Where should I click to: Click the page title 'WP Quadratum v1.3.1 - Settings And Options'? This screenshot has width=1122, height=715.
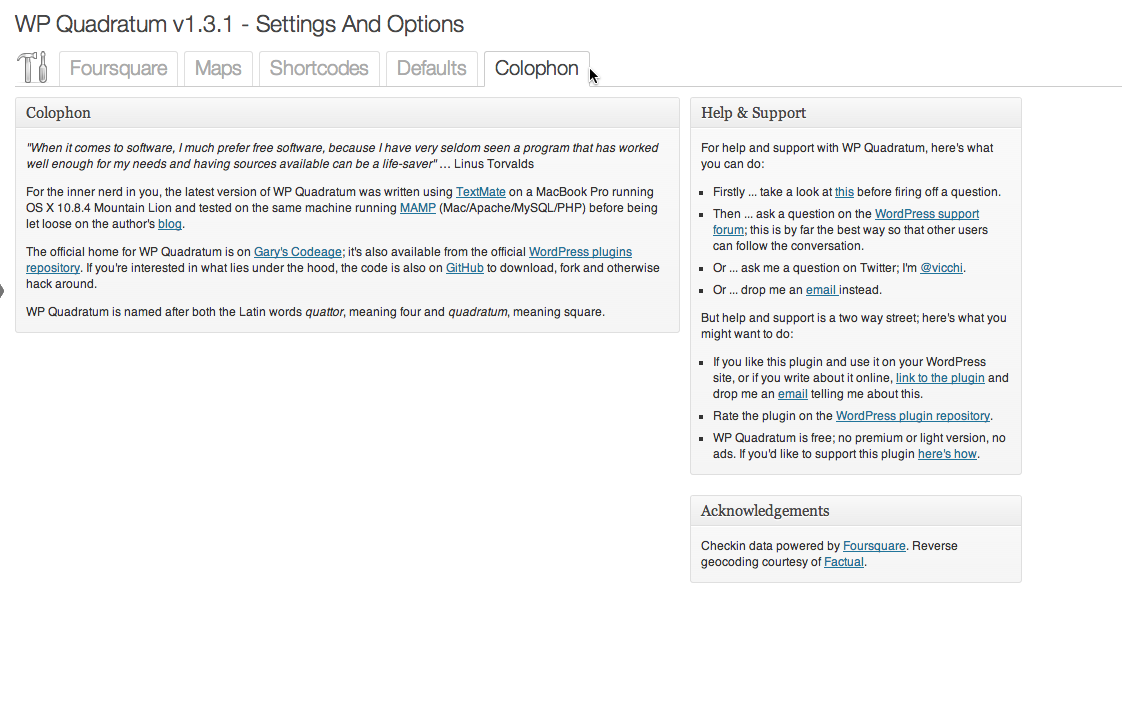pos(239,24)
